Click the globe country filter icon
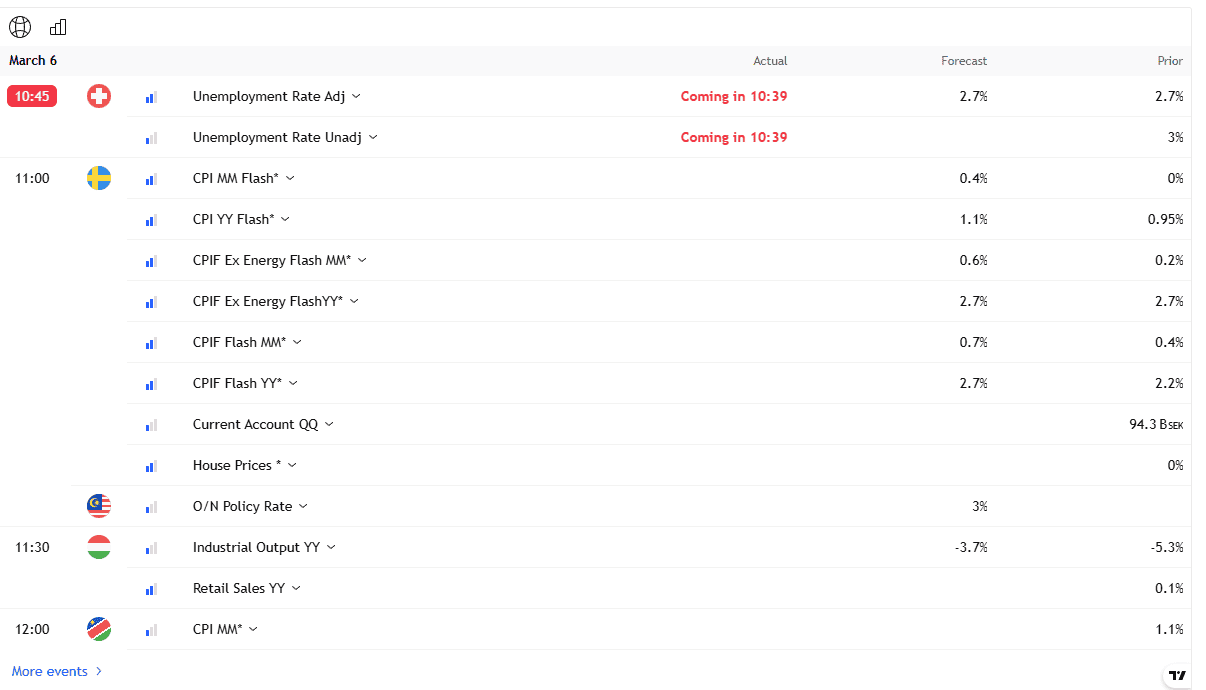Image resolution: width=1206 pixels, height=690 pixels. pyautogui.click(x=20, y=27)
